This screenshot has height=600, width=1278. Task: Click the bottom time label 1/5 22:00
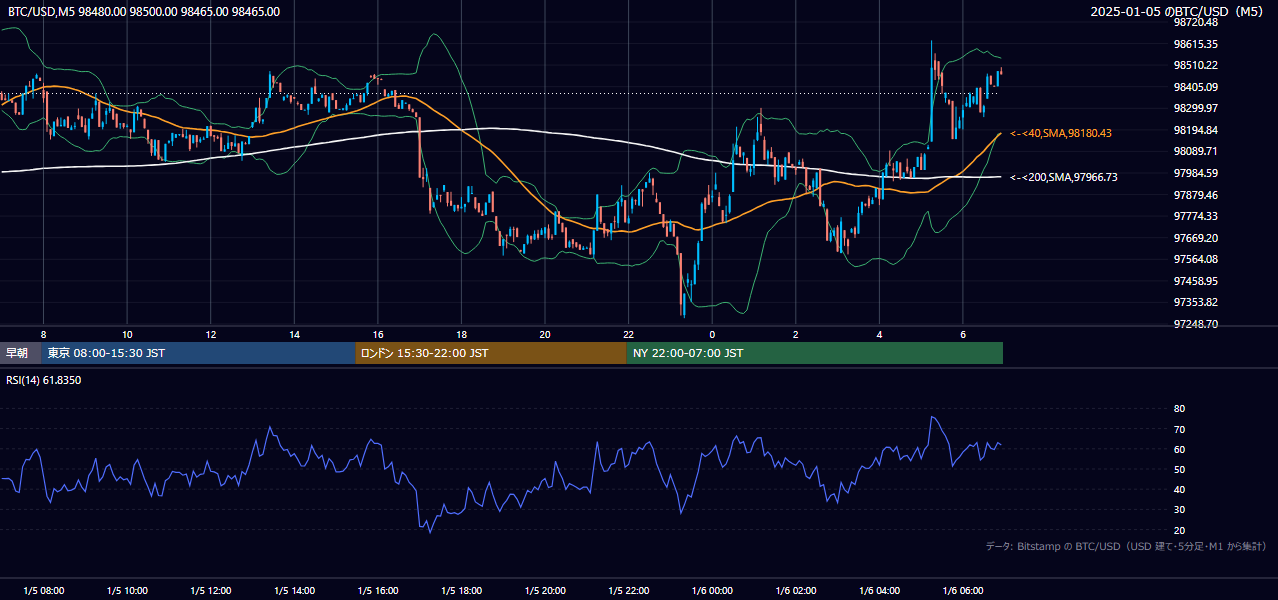(x=628, y=591)
